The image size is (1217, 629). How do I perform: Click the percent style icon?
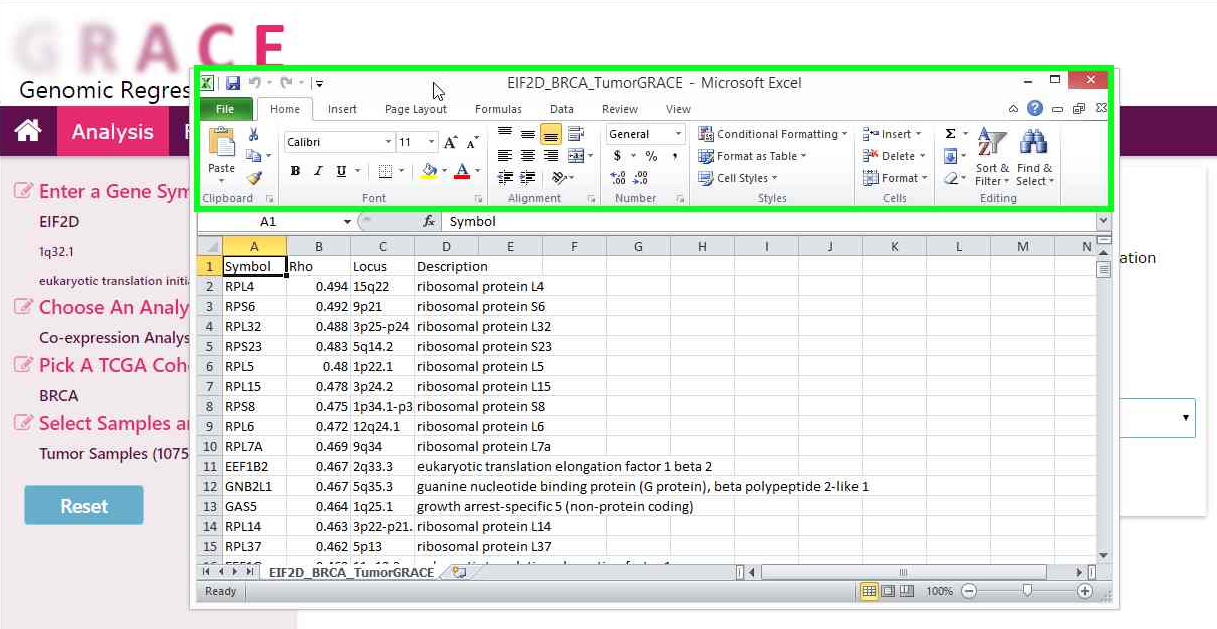pos(651,156)
